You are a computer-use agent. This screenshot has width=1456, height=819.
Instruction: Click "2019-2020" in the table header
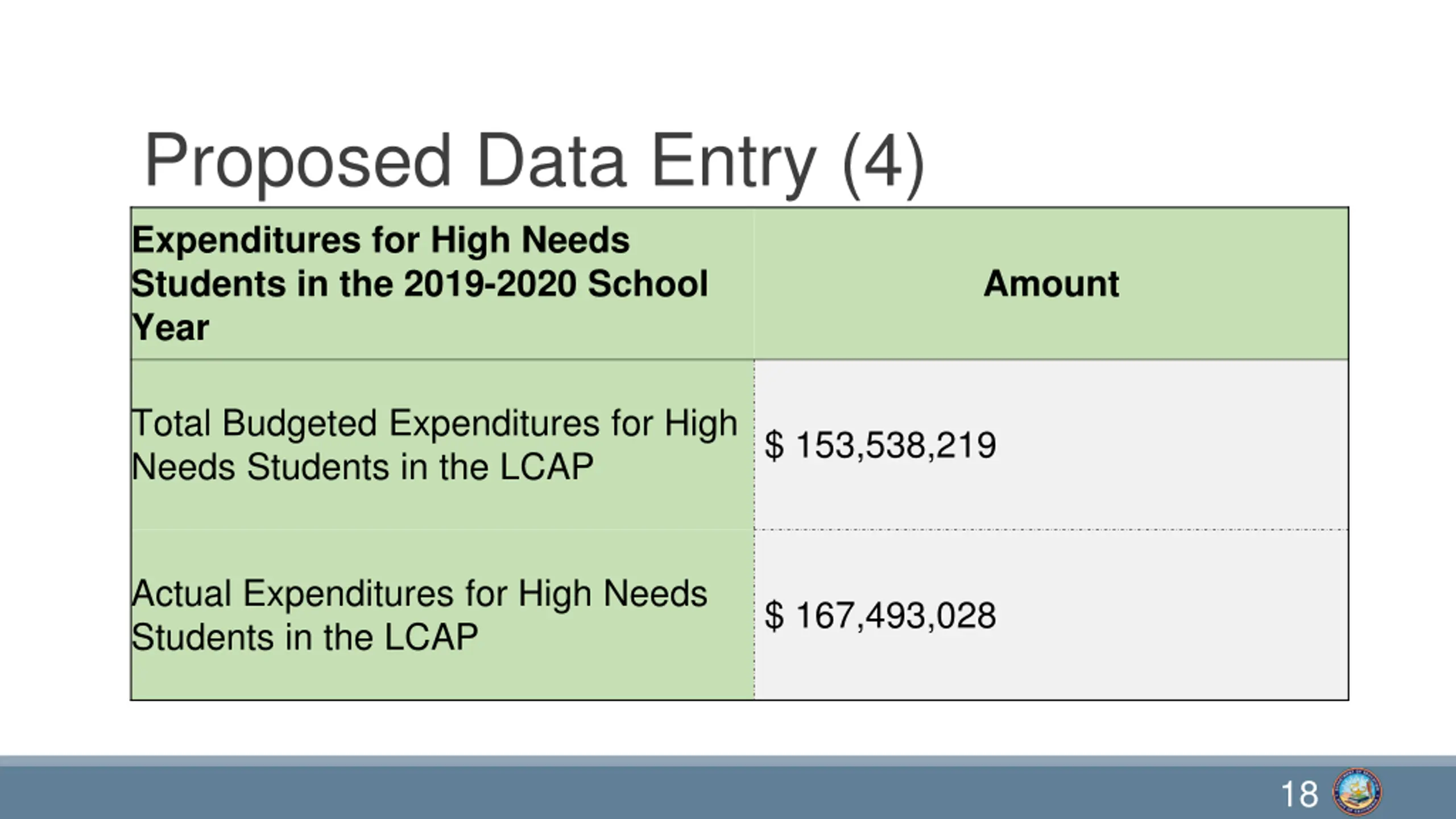pyautogui.click(x=490, y=284)
